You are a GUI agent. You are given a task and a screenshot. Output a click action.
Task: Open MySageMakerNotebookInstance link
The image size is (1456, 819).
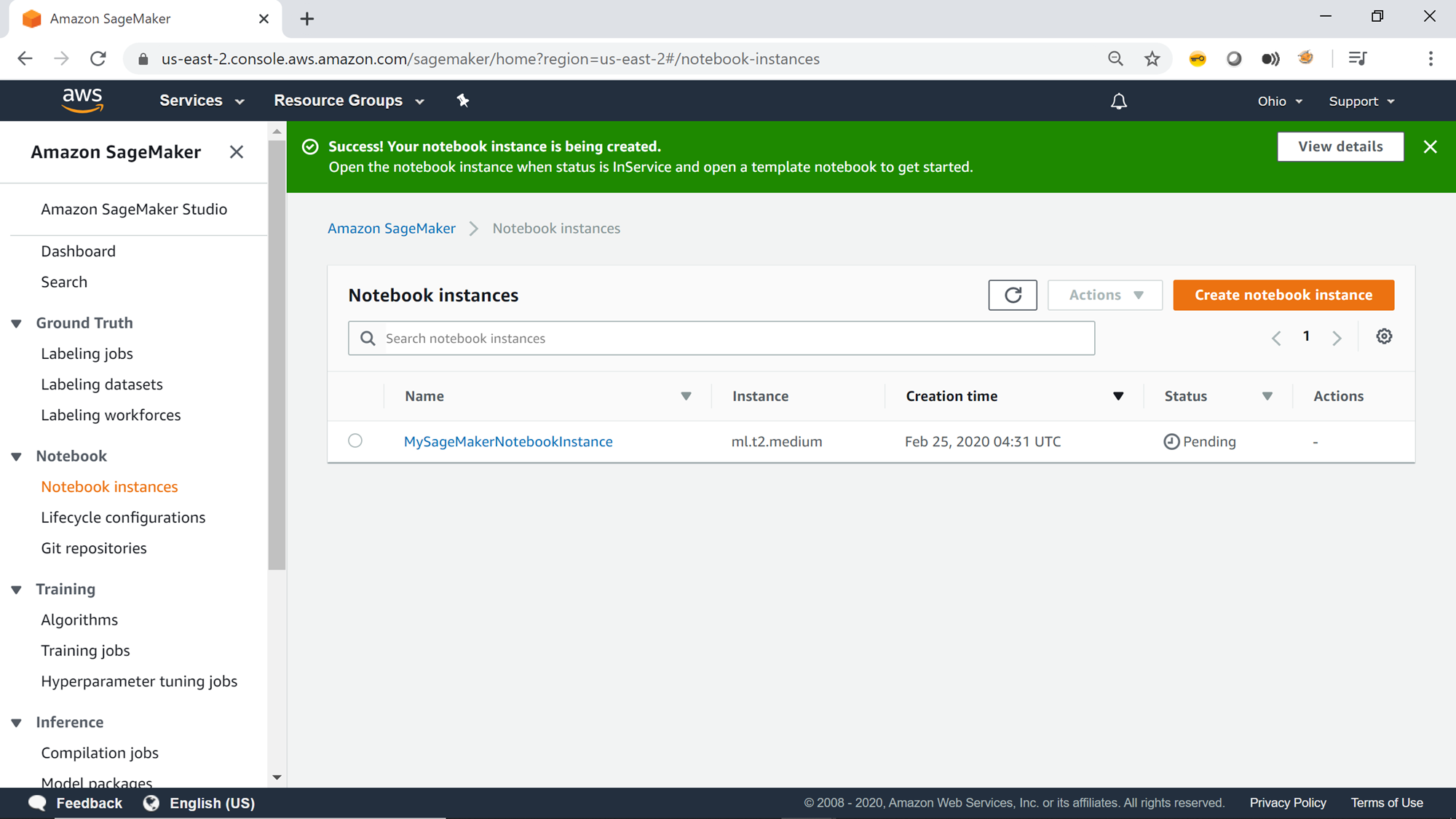507,442
